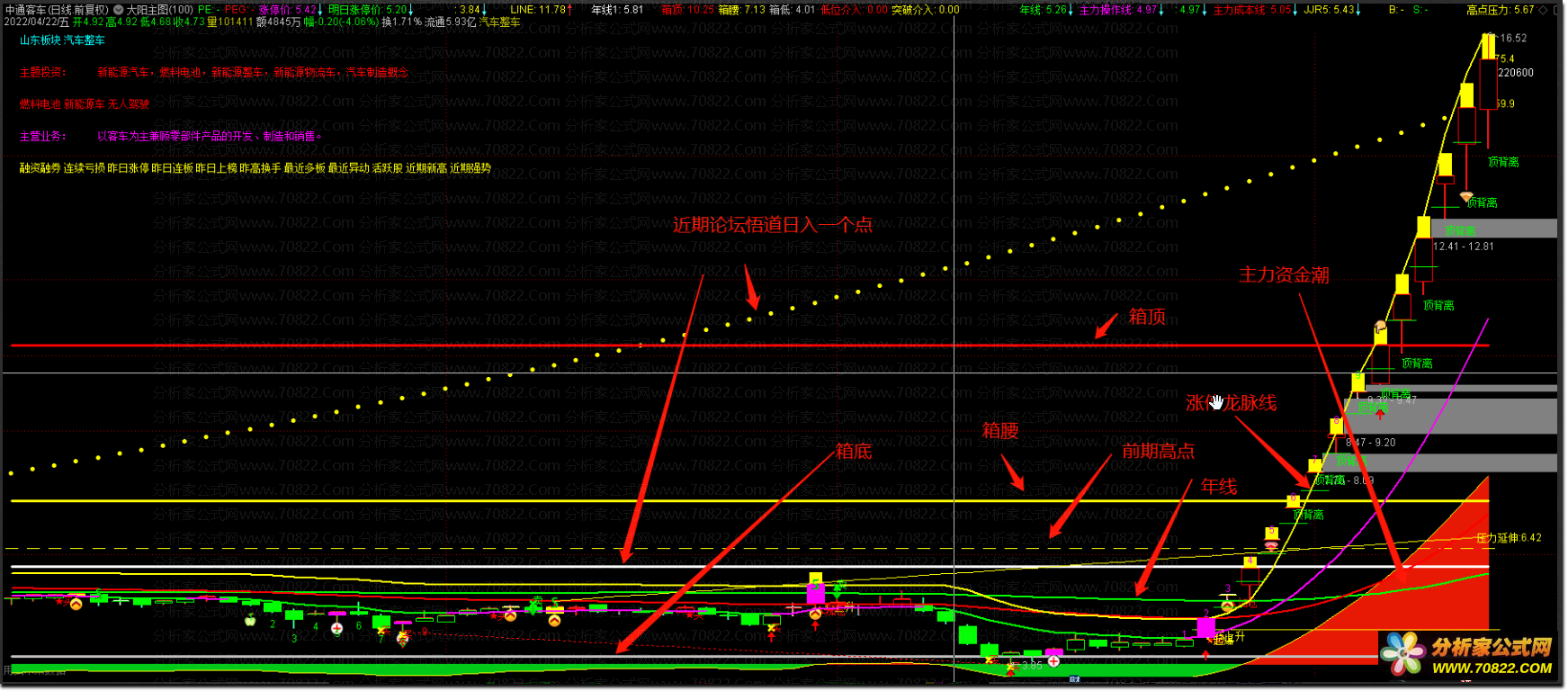
Task: Click the 压力延伸:6.42 label
Action: point(1509,538)
